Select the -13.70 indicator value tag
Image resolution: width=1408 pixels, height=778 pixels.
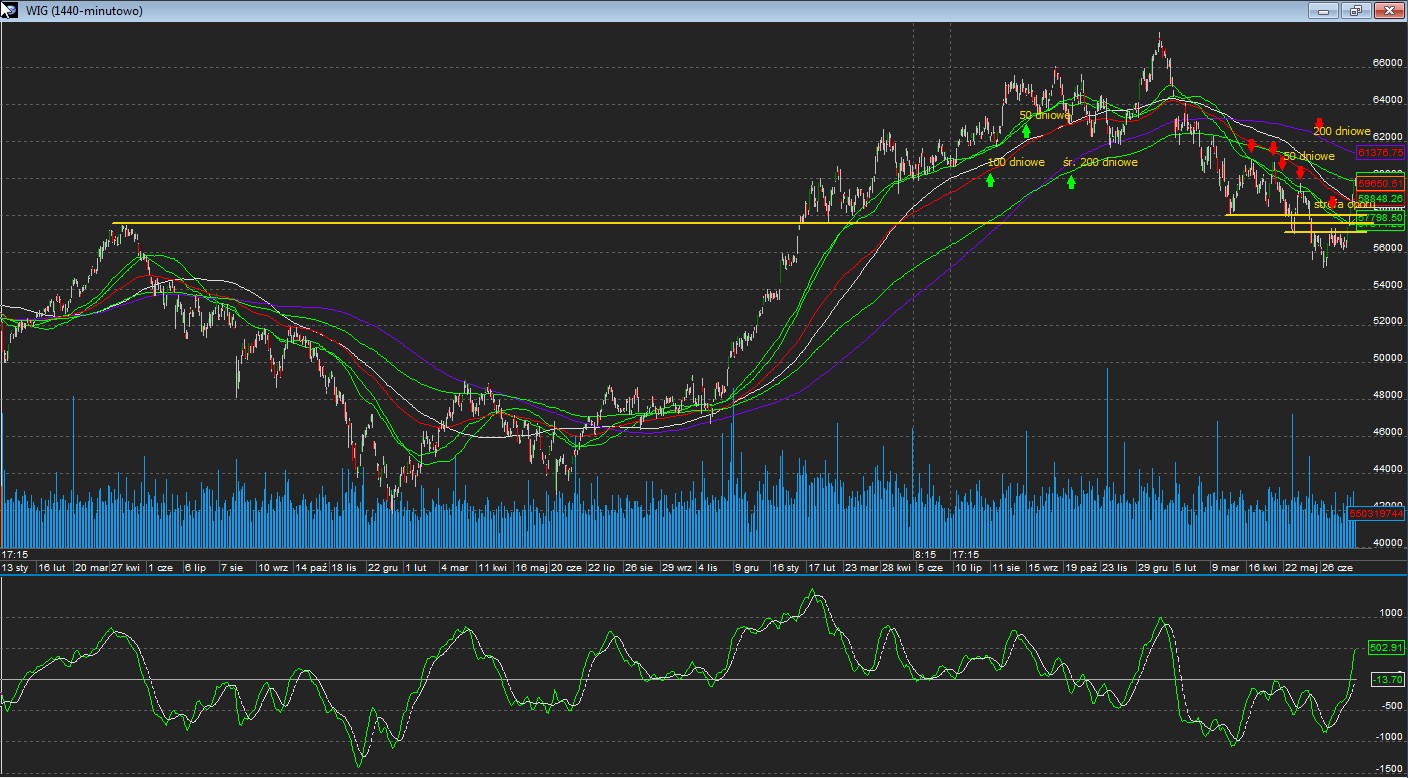tap(1386, 680)
